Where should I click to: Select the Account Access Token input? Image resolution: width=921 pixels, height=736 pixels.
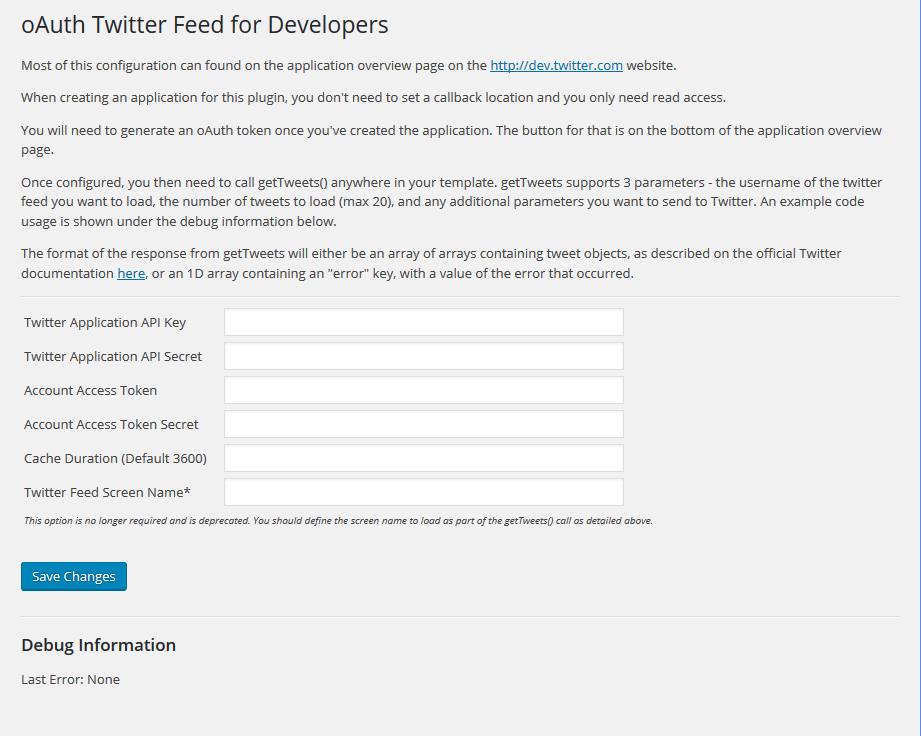click(x=423, y=391)
